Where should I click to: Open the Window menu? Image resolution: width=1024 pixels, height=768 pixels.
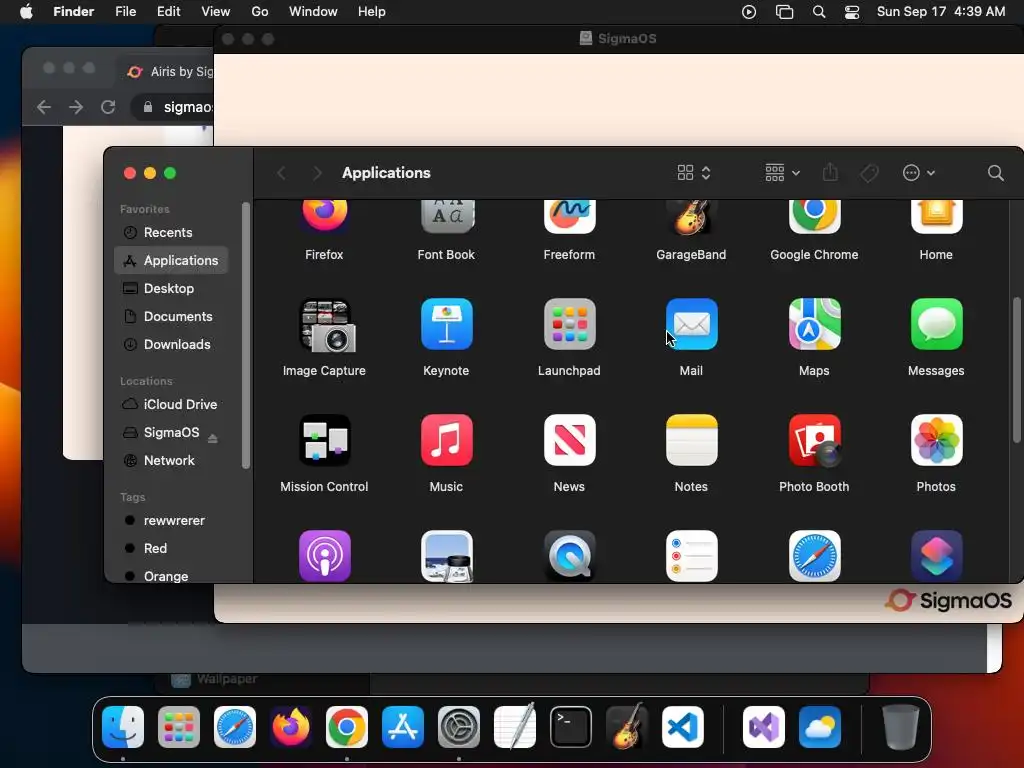point(313,12)
